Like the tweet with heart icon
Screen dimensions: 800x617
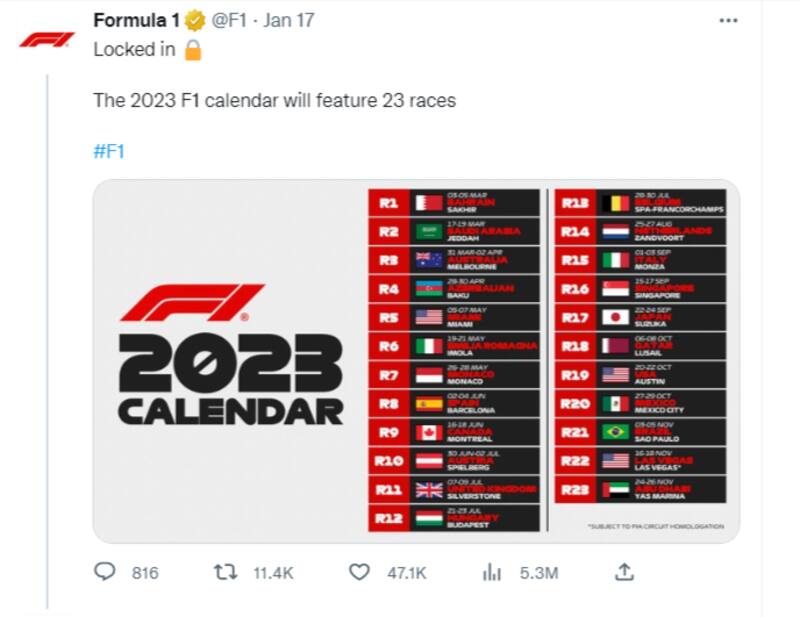tap(359, 572)
